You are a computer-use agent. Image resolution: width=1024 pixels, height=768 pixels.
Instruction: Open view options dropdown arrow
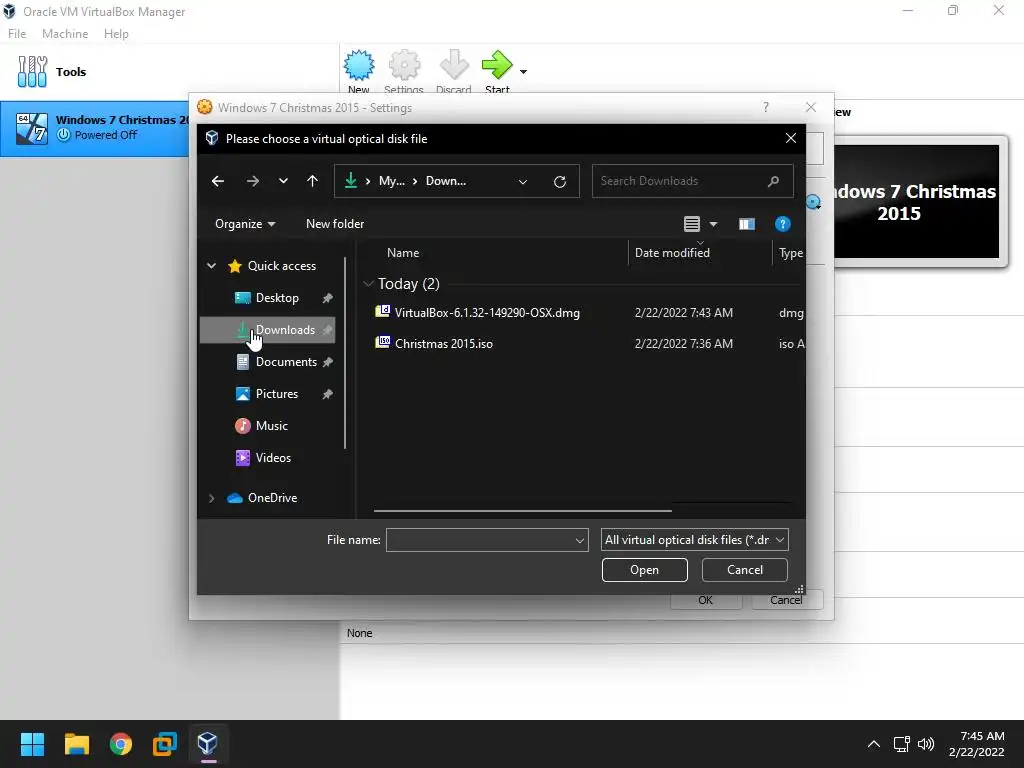(713, 225)
